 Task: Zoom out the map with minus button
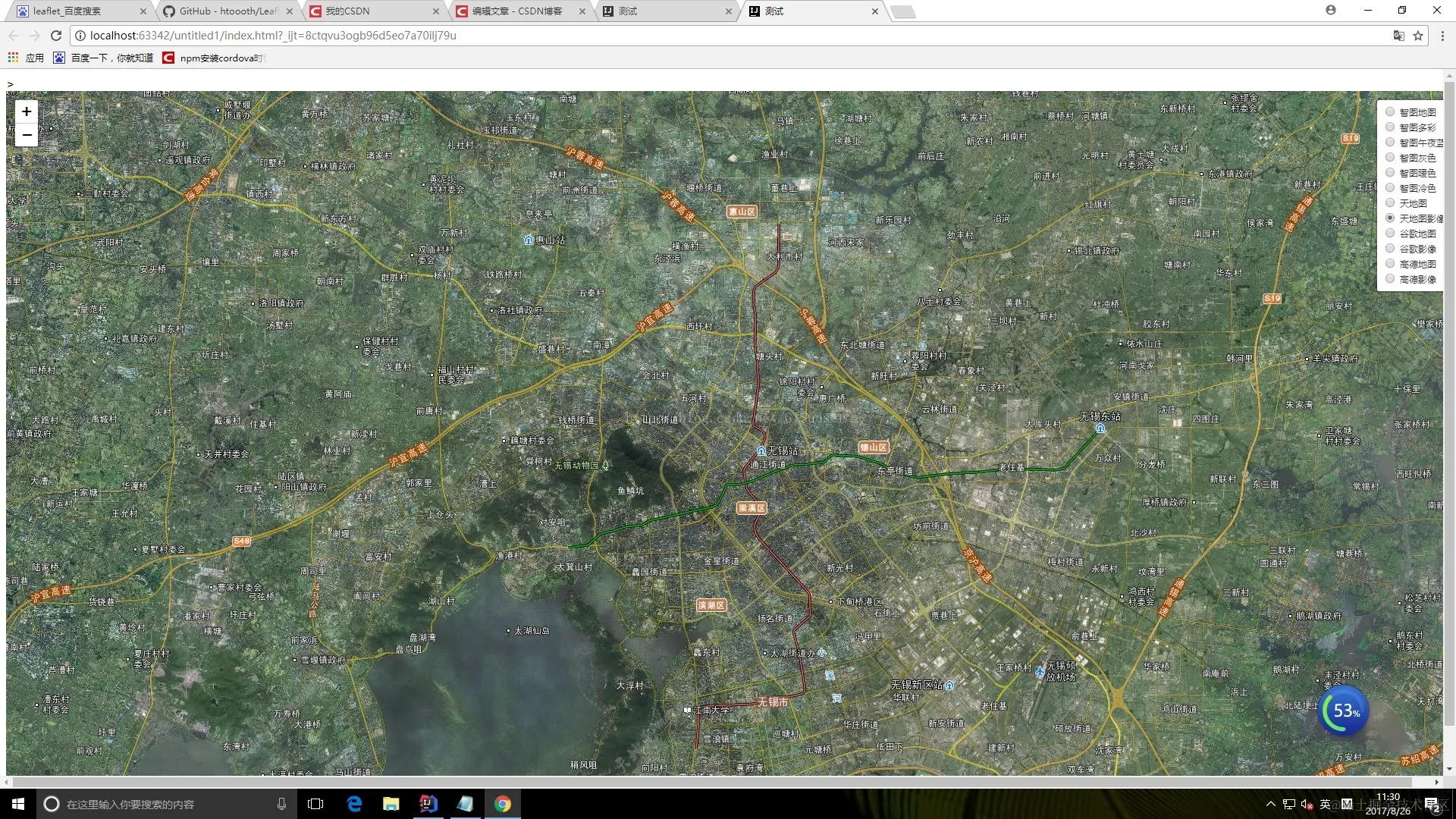pos(27,135)
